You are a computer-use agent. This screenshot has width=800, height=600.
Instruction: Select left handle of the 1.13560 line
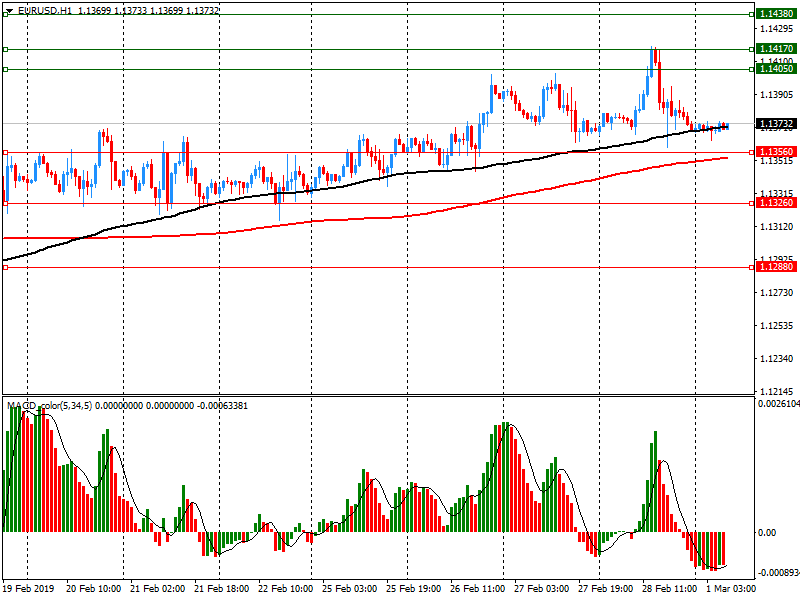click(x=6, y=153)
